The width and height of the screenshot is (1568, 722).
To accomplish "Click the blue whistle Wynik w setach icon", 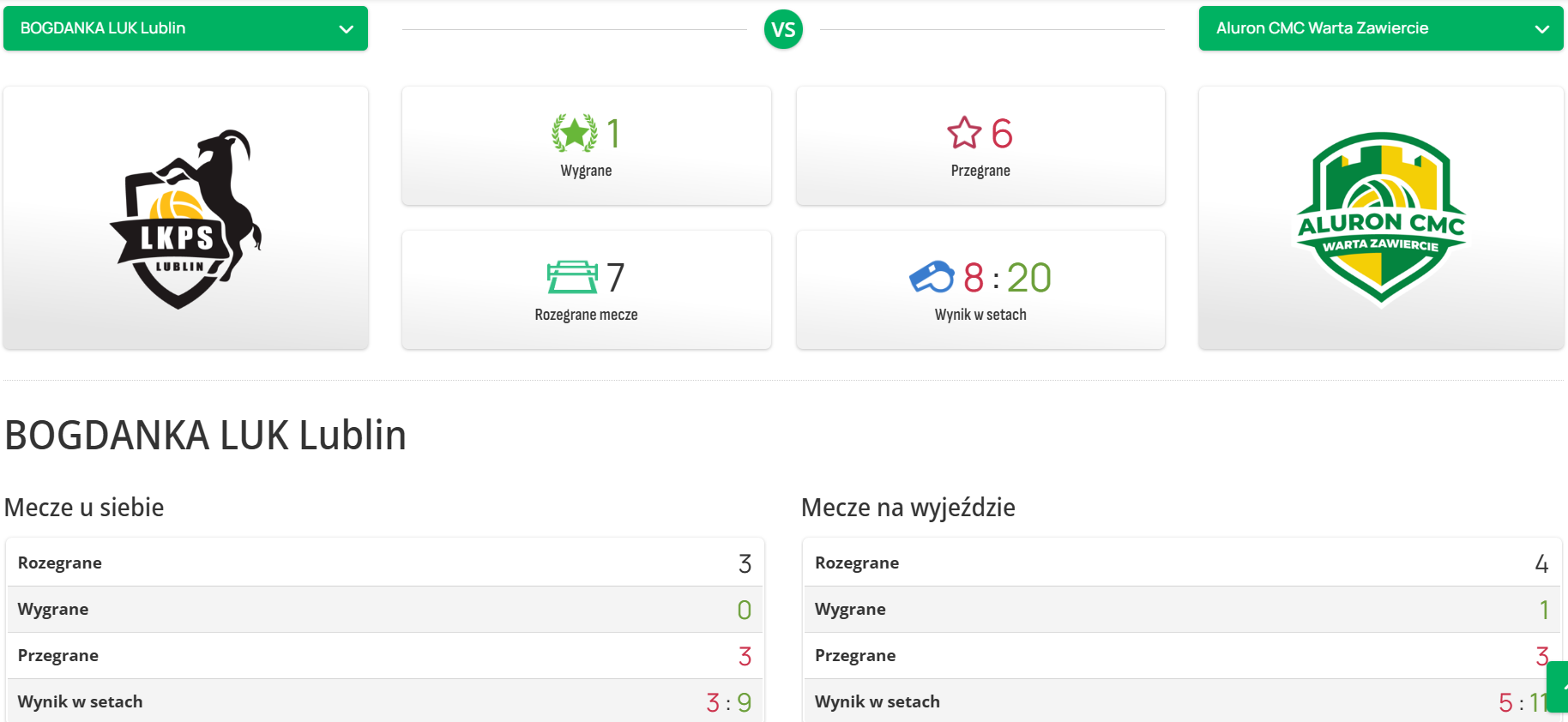I will (x=932, y=277).
